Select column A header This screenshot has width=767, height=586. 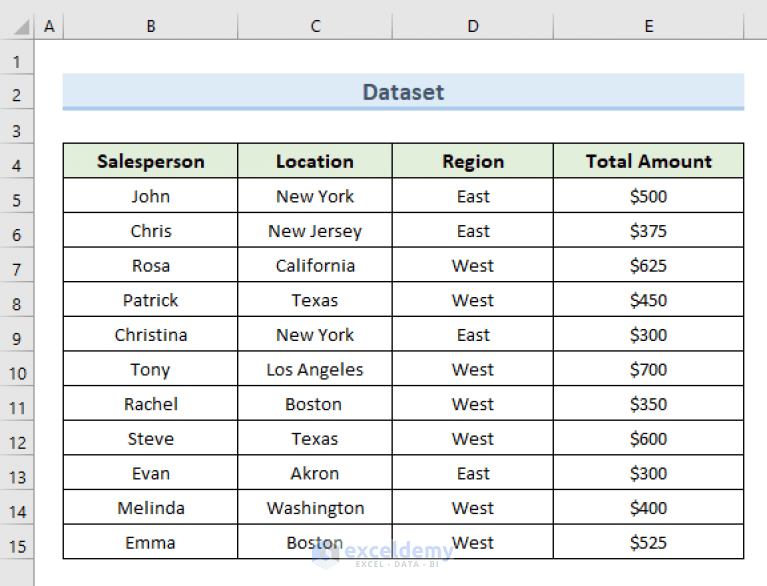49,26
